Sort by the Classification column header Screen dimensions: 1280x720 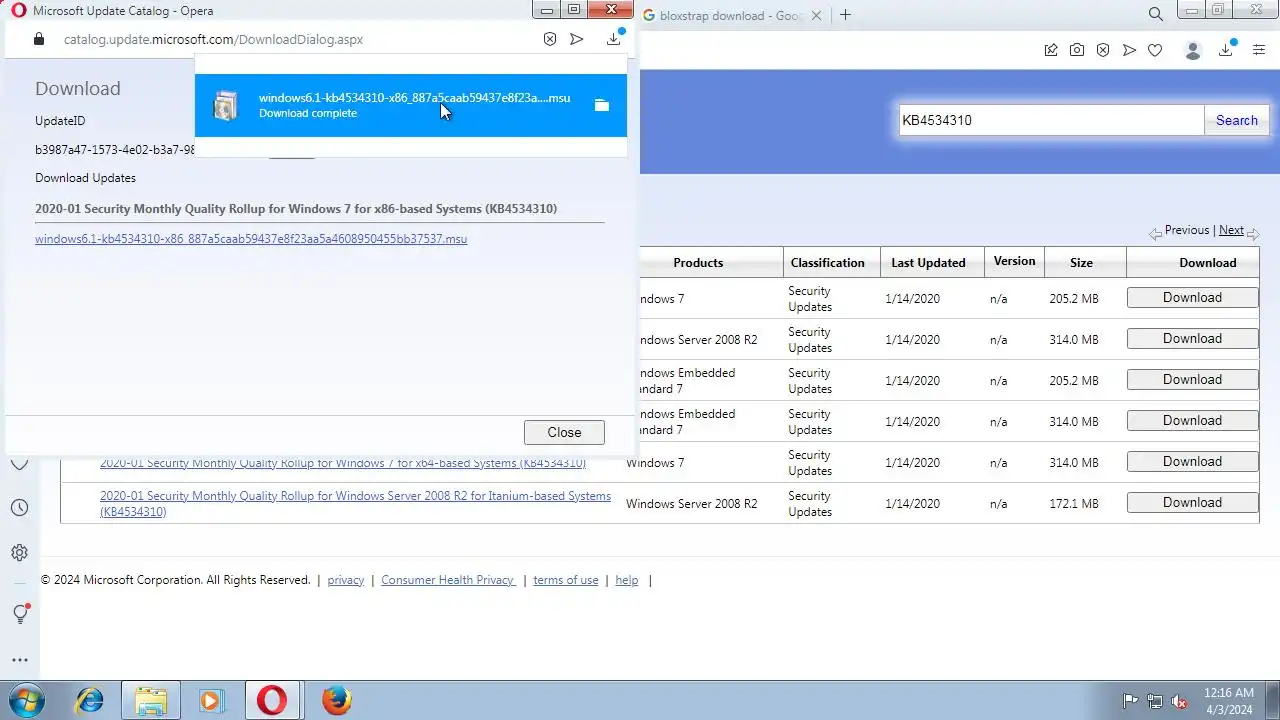pos(827,263)
